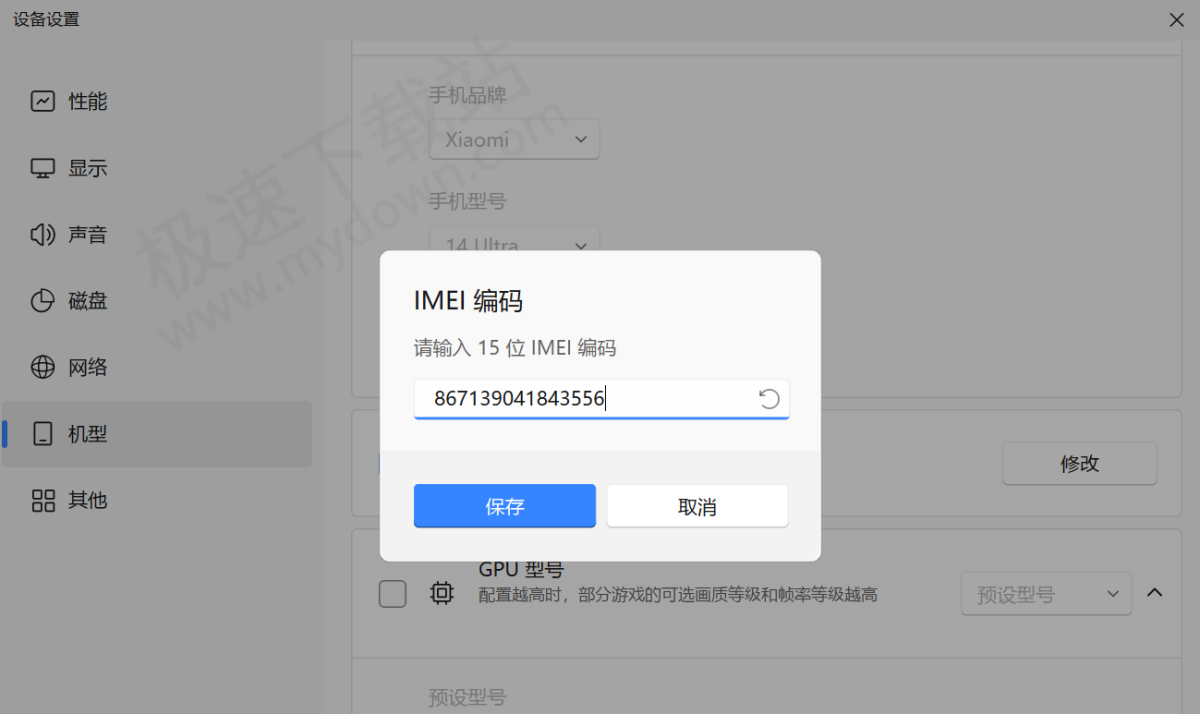
Task: Click the 声音 speaker icon
Action: pos(41,234)
